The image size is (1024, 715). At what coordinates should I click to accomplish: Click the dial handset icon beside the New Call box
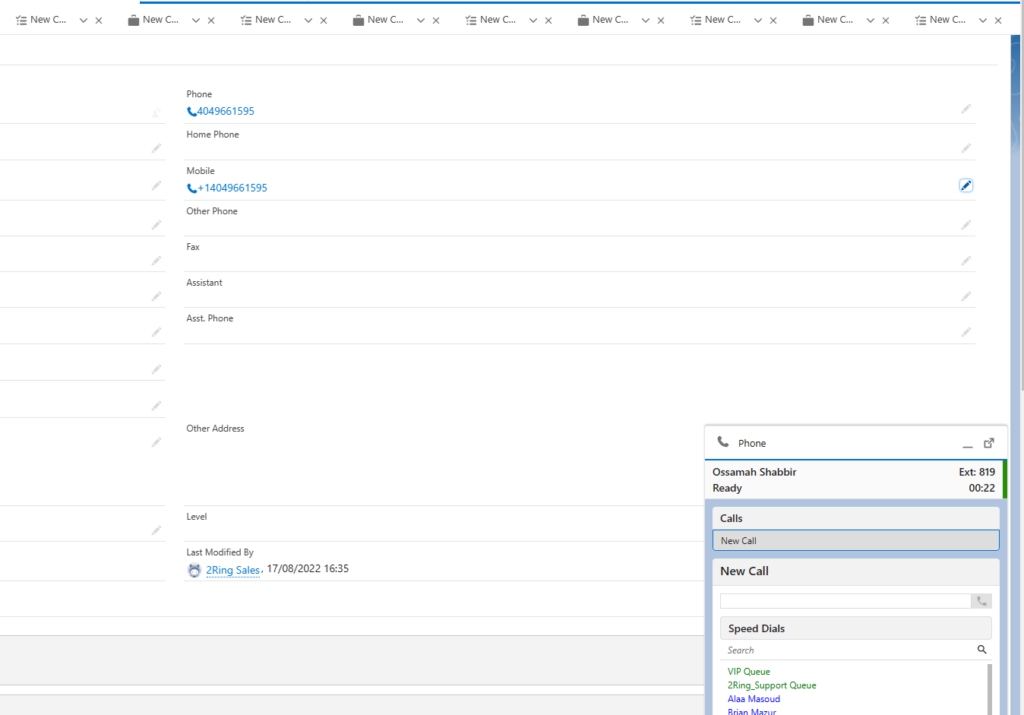pos(981,600)
